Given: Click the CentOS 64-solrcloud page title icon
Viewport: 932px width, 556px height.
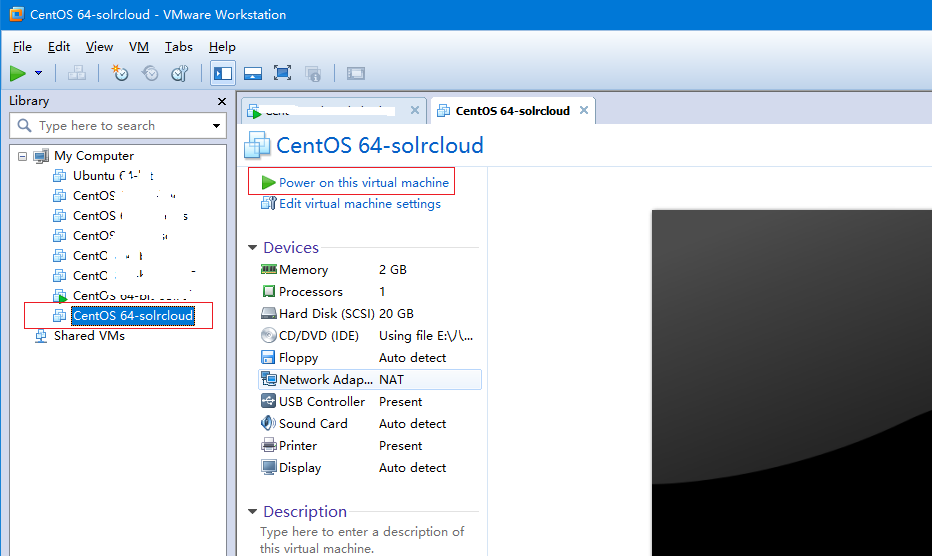Looking at the screenshot, I should pos(257,145).
